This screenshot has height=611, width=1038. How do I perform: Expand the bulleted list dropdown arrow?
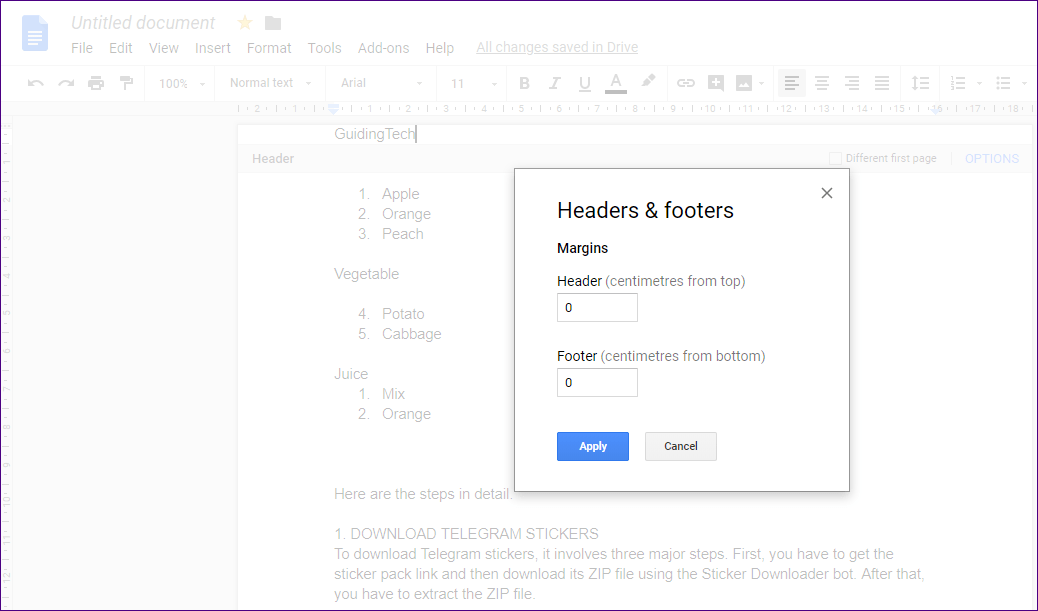(x=1024, y=84)
